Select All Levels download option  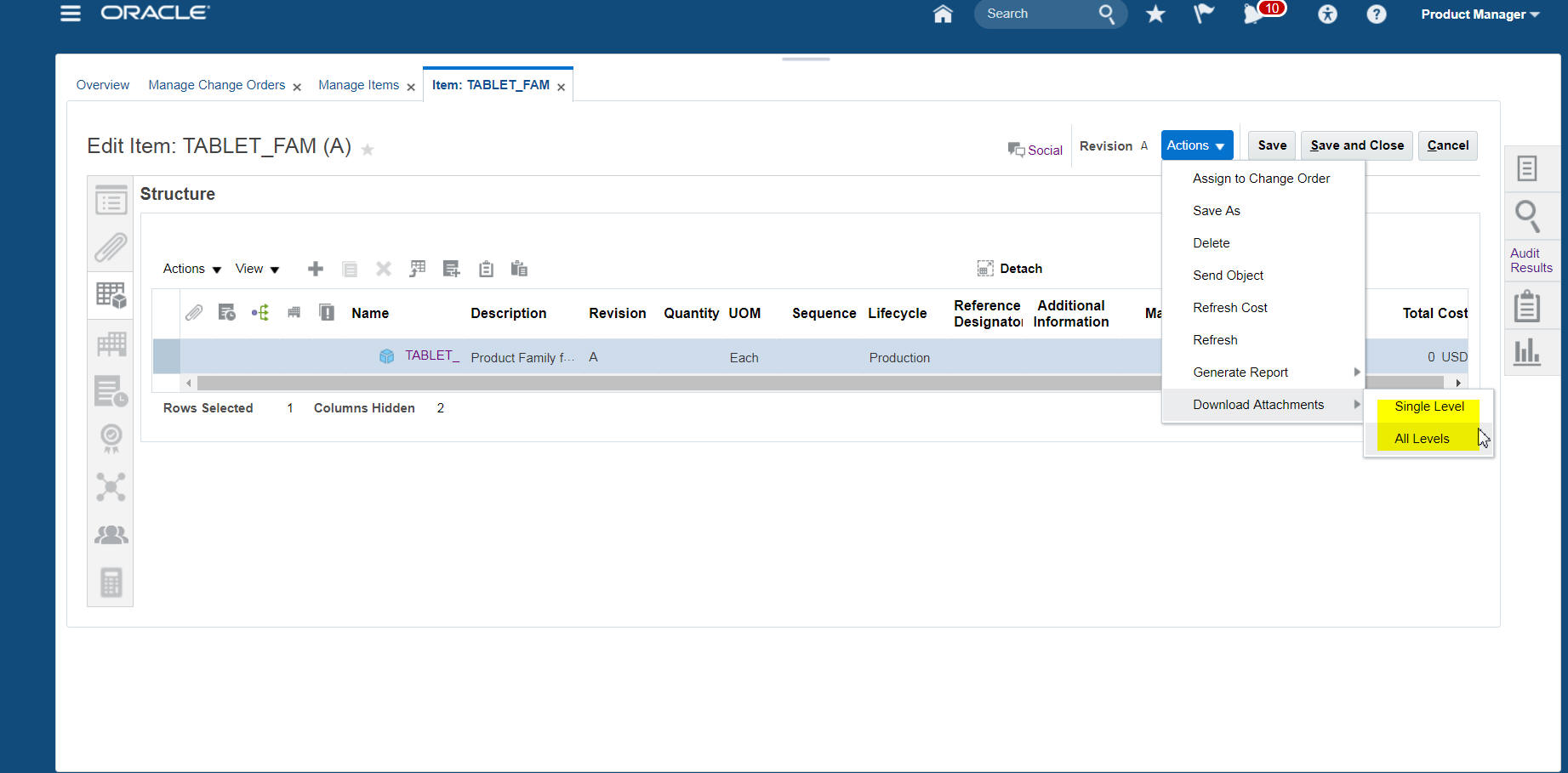coord(1428,439)
